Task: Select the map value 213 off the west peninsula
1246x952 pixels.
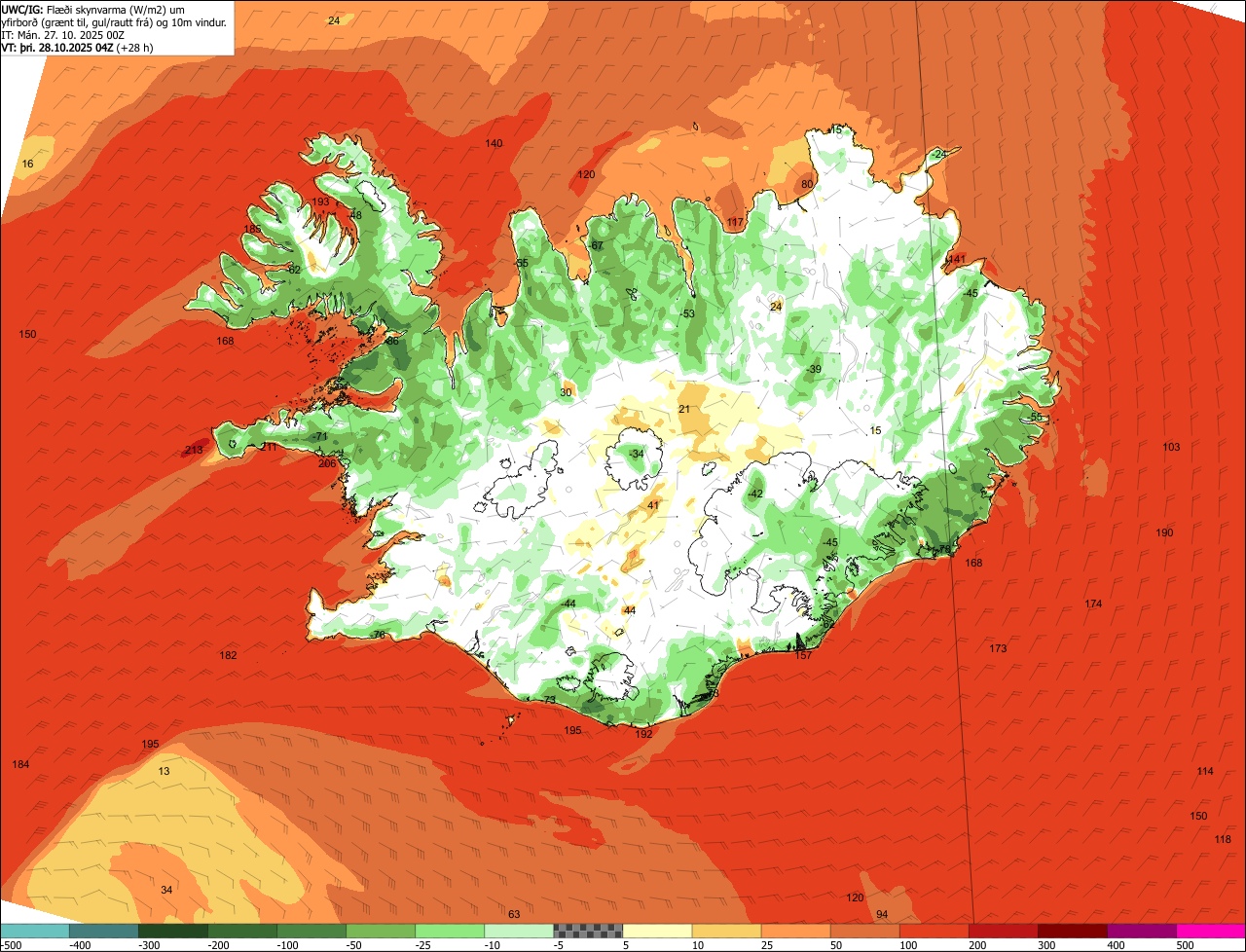Action: click(x=194, y=450)
